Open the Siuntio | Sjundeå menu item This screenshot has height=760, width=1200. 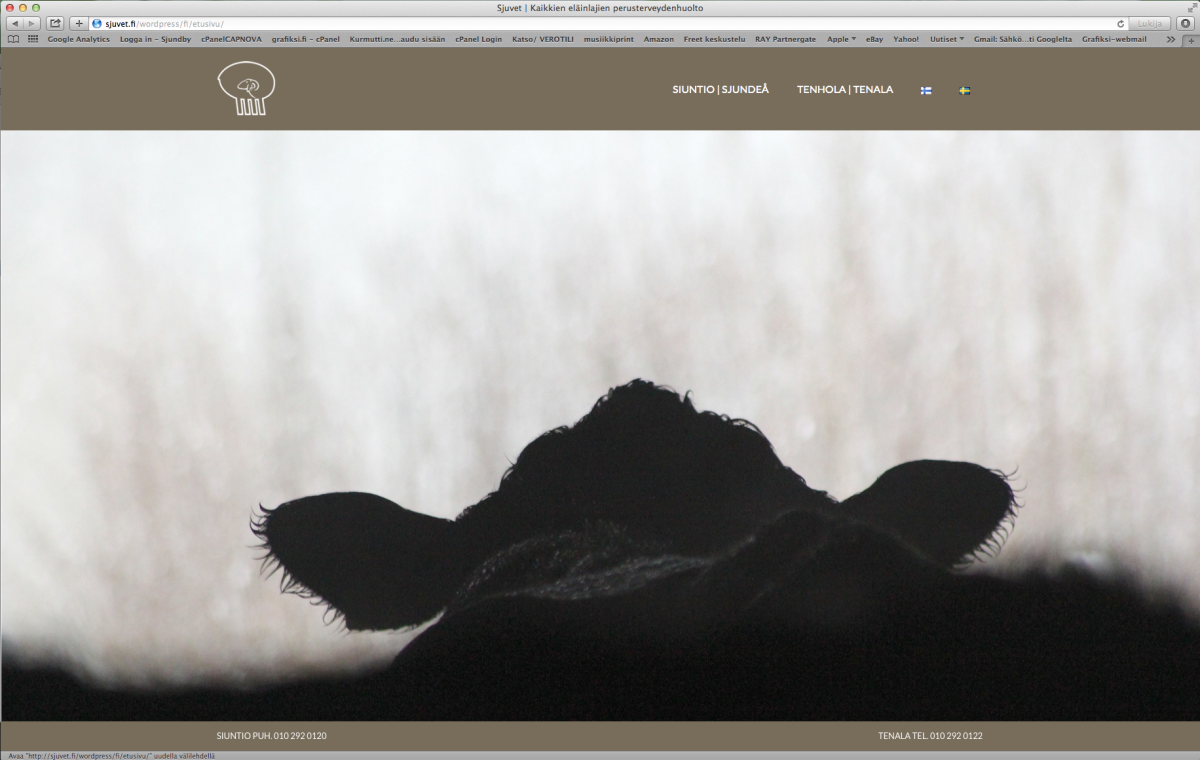pyautogui.click(x=720, y=90)
